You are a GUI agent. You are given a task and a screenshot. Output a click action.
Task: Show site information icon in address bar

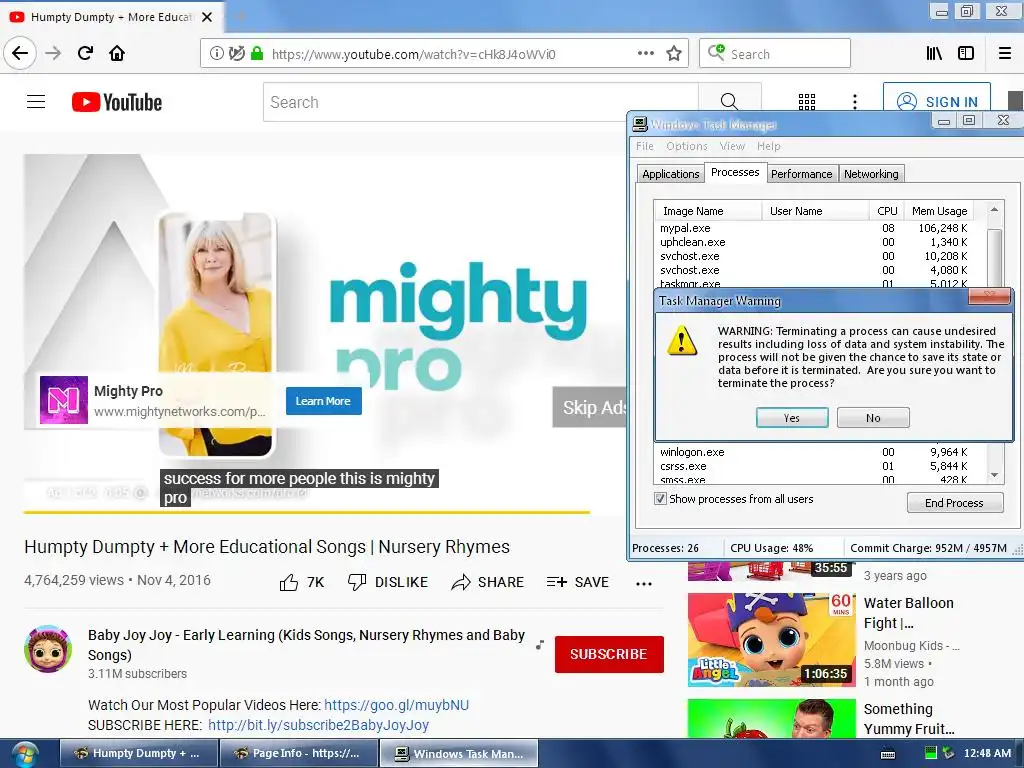(x=216, y=54)
